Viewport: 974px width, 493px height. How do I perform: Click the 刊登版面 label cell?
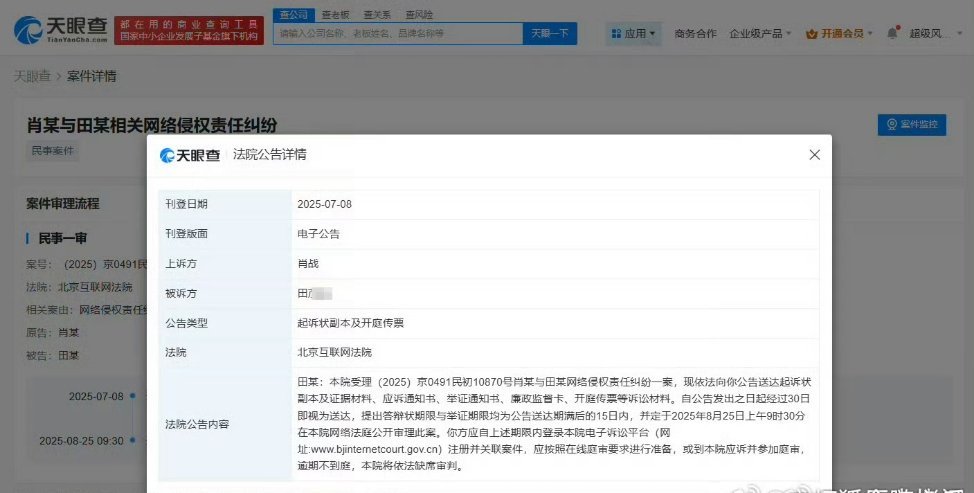(225, 234)
